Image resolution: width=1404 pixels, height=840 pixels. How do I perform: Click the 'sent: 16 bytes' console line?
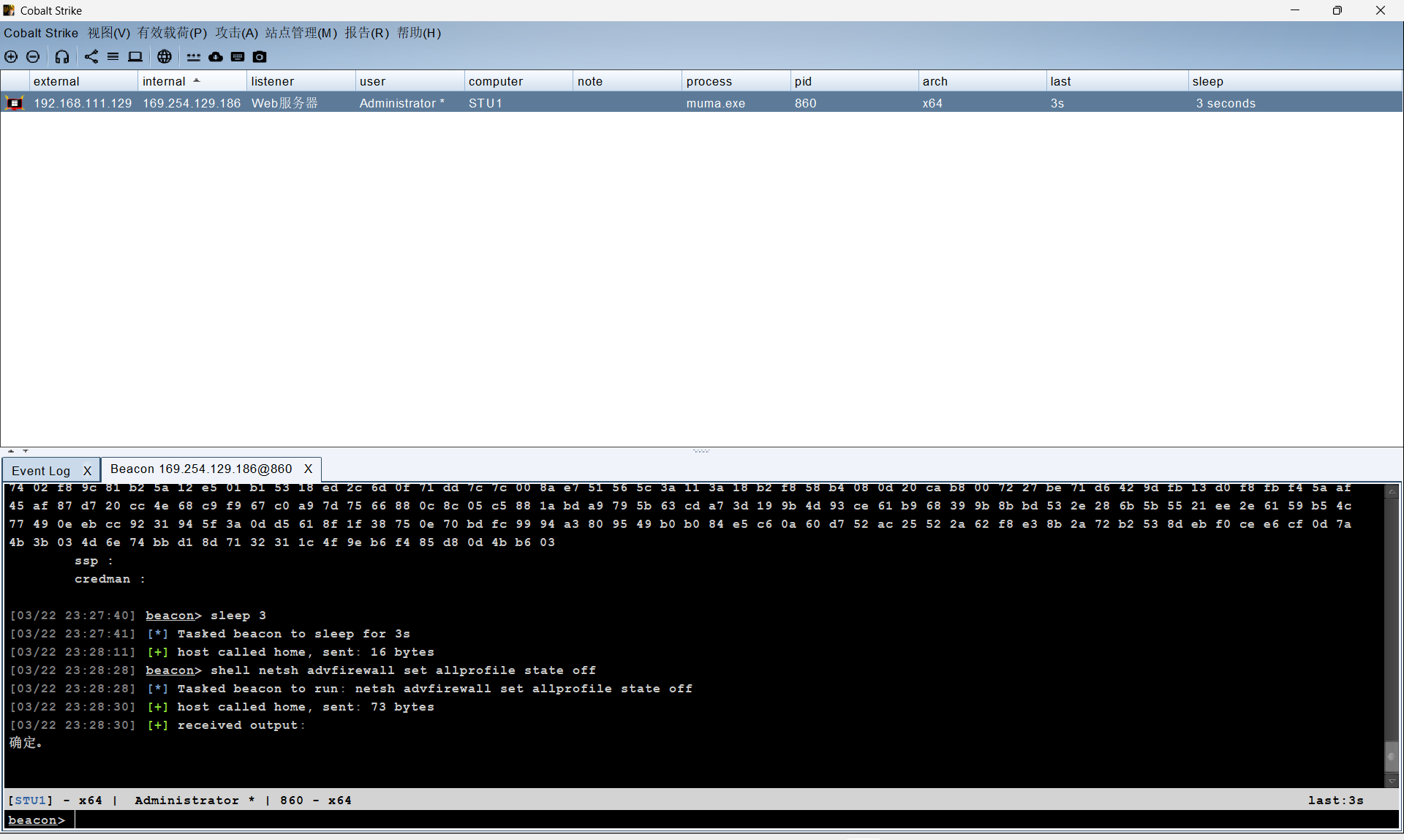222,652
